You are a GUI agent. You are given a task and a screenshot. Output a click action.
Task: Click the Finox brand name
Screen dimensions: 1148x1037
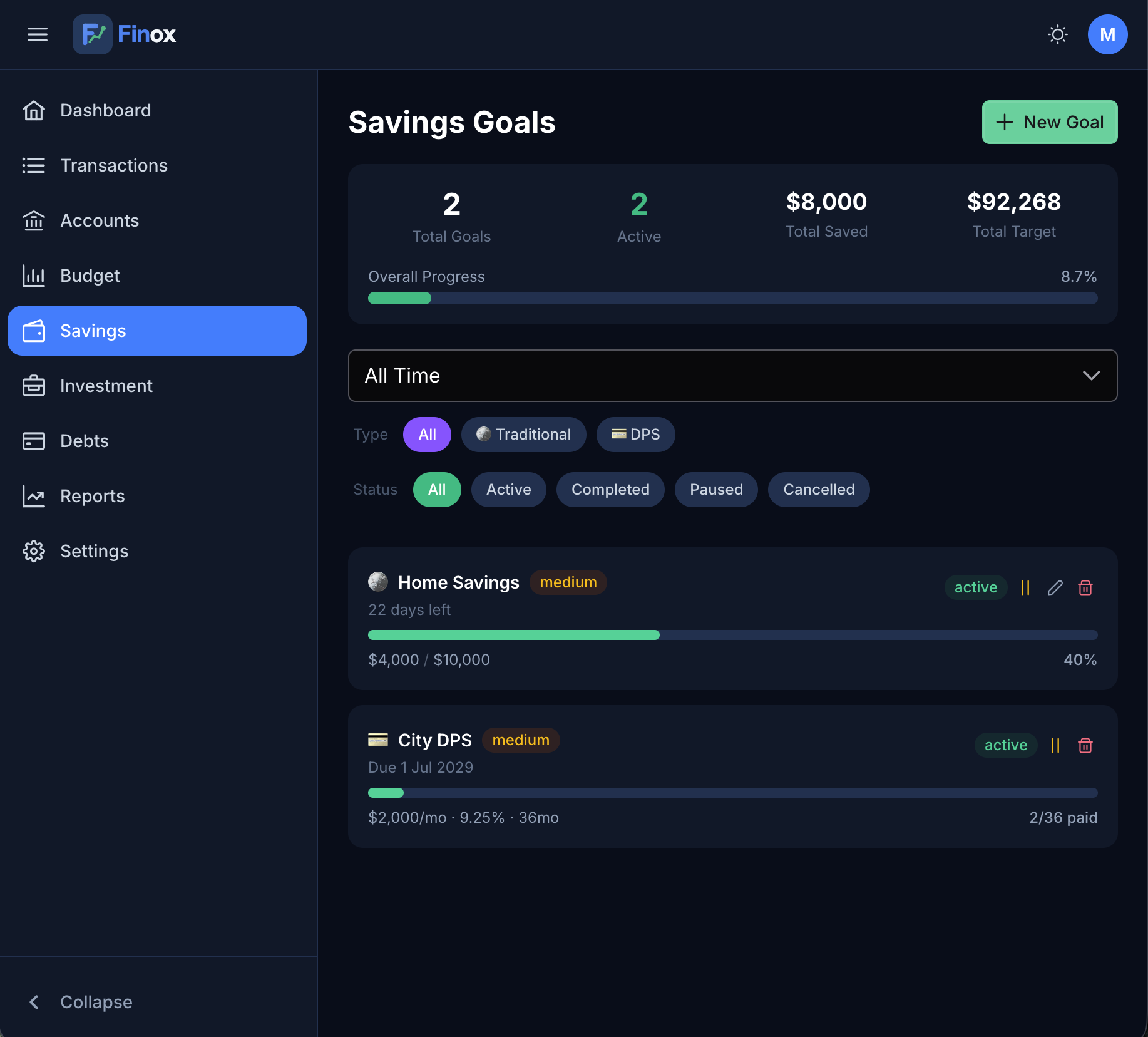146,34
